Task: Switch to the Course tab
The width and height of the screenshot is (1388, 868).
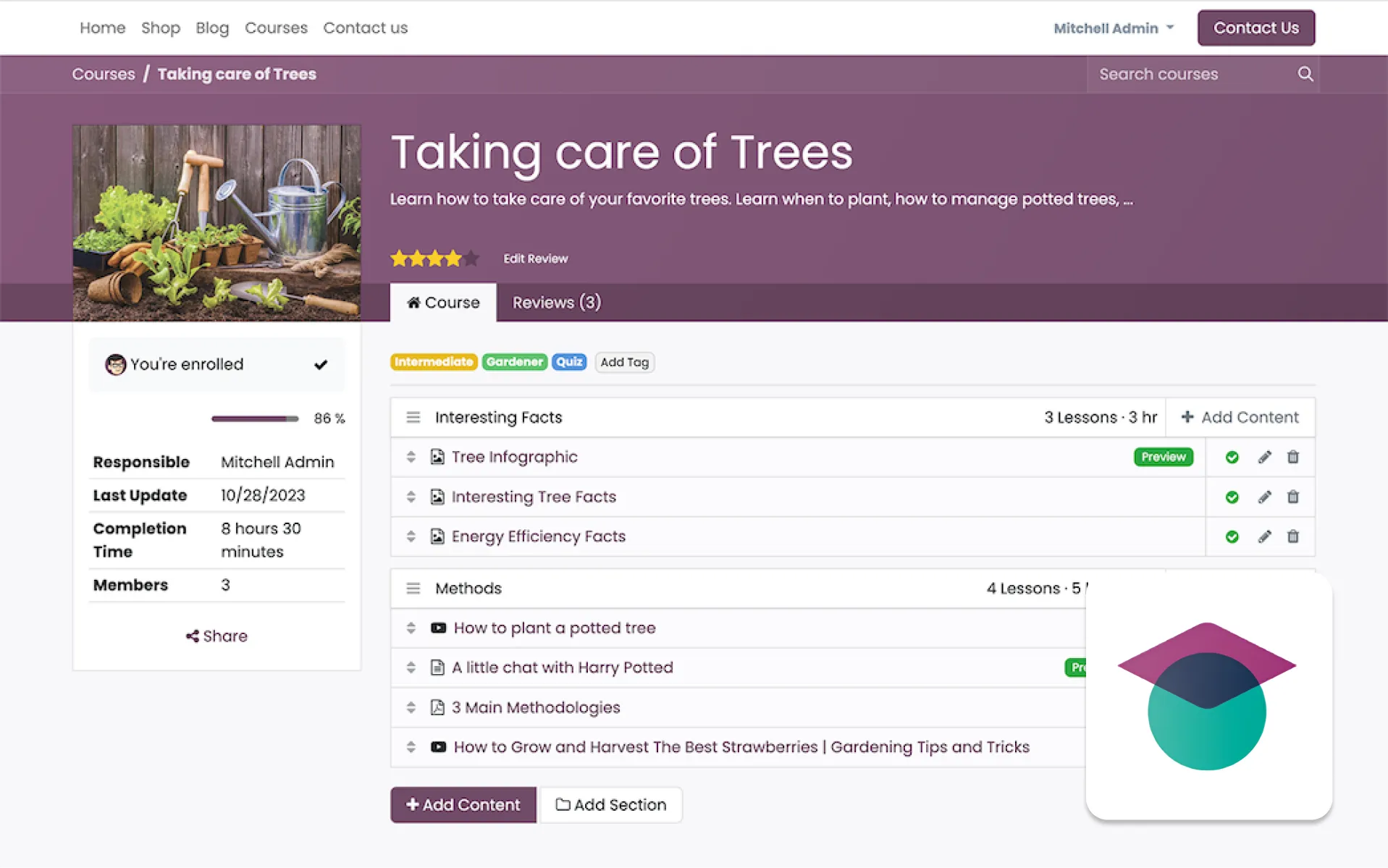Action: point(443,302)
